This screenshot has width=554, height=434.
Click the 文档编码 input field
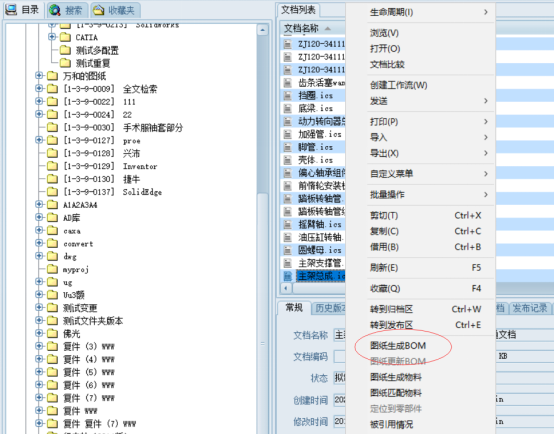[340, 356]
